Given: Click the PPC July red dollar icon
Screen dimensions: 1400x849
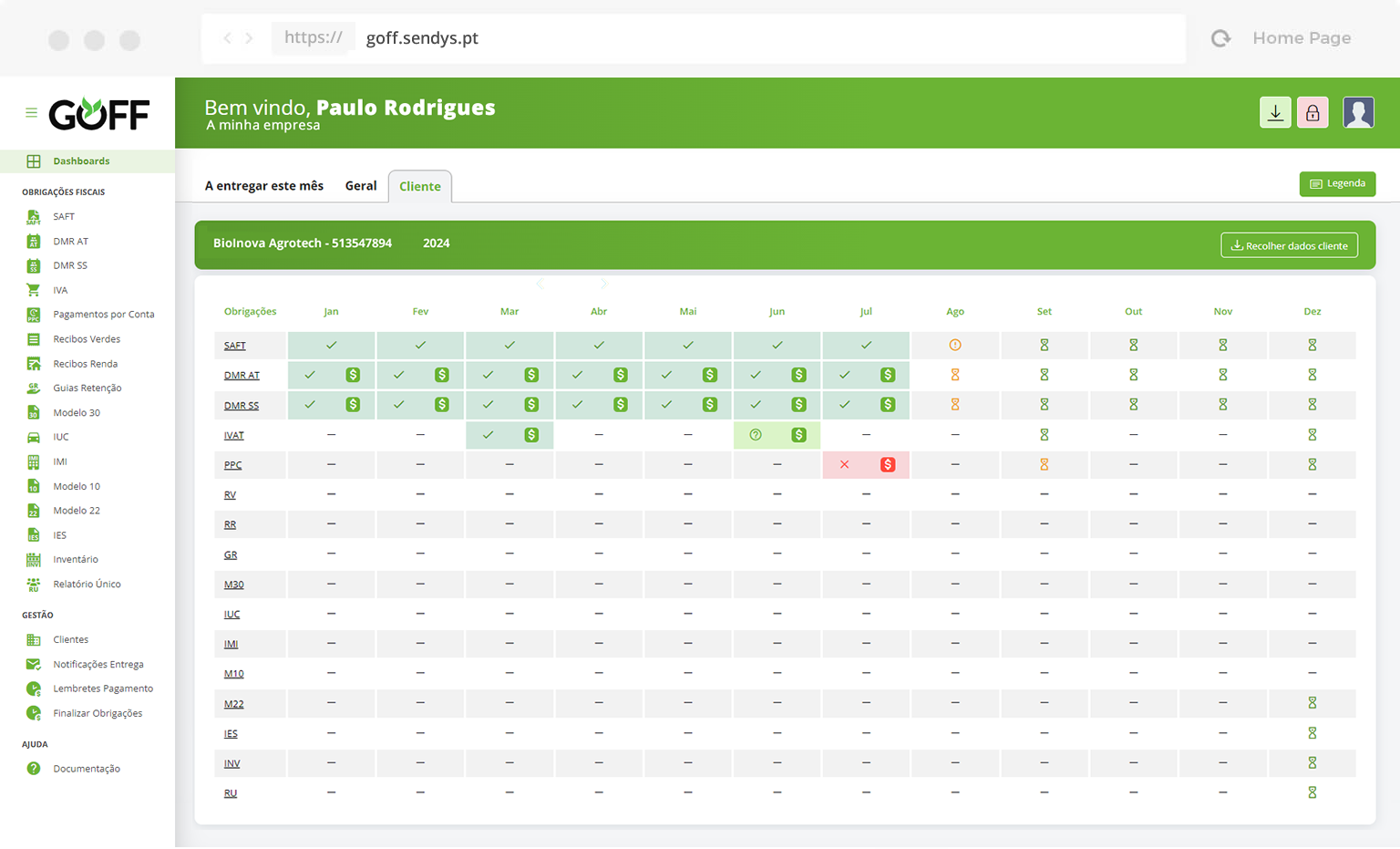Looking at the screenshot, I should point(888,465).
